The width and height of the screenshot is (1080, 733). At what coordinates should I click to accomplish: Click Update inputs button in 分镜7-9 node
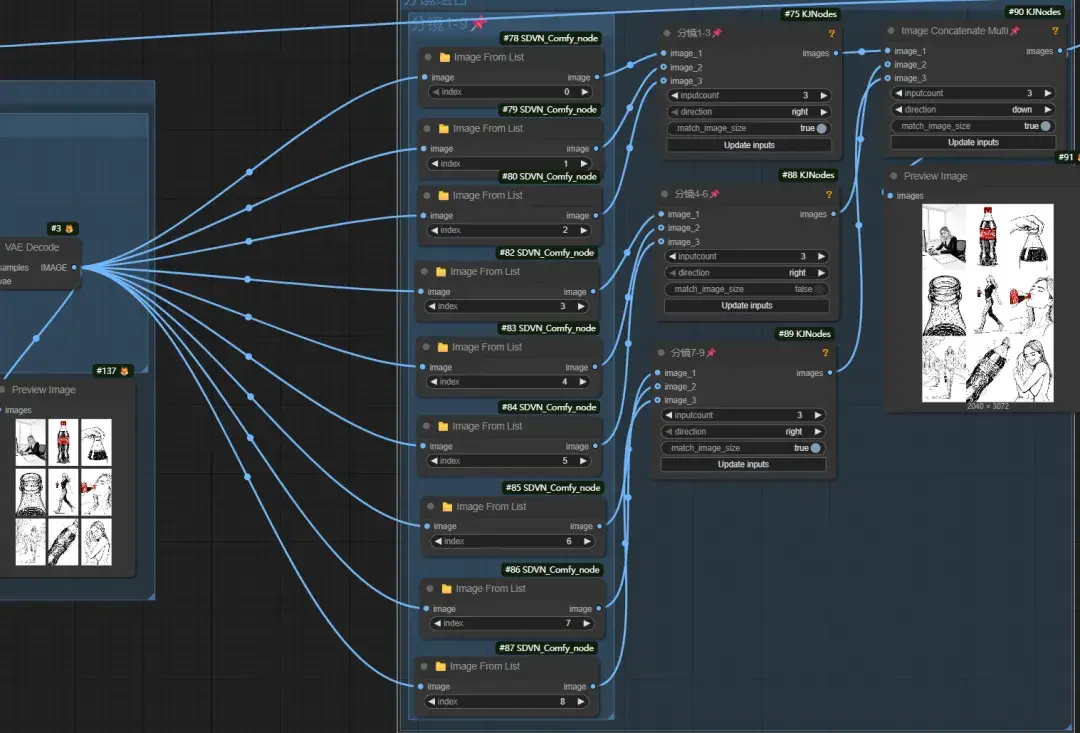742,464
